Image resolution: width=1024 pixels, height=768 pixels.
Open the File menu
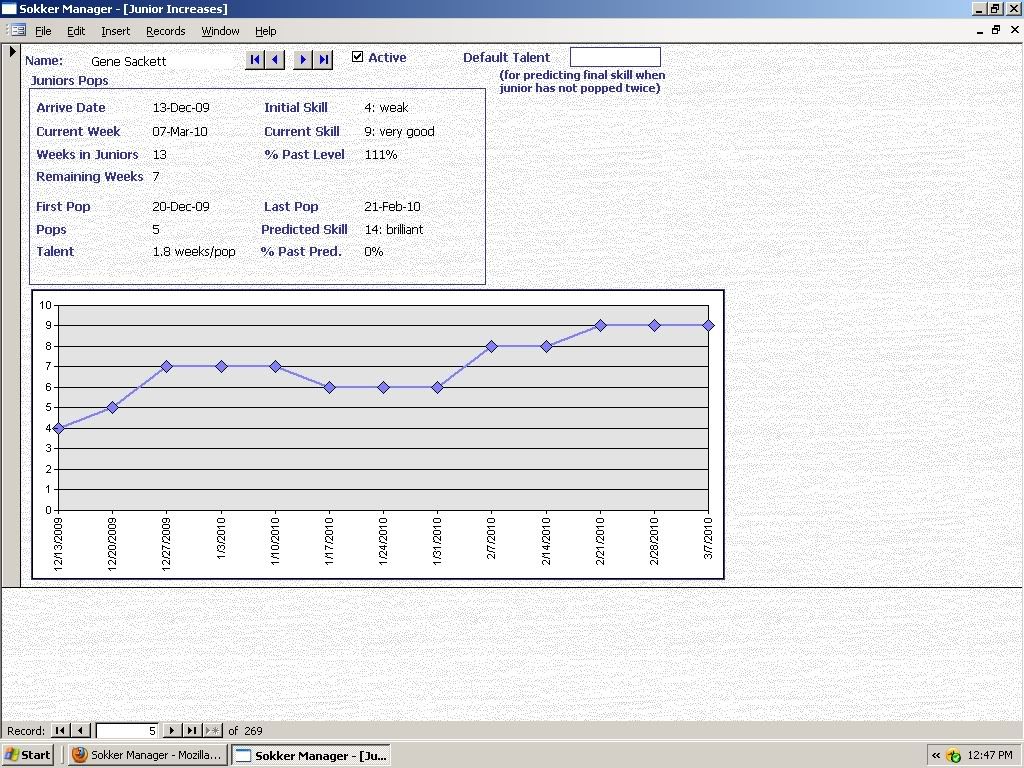coord(43,31)
